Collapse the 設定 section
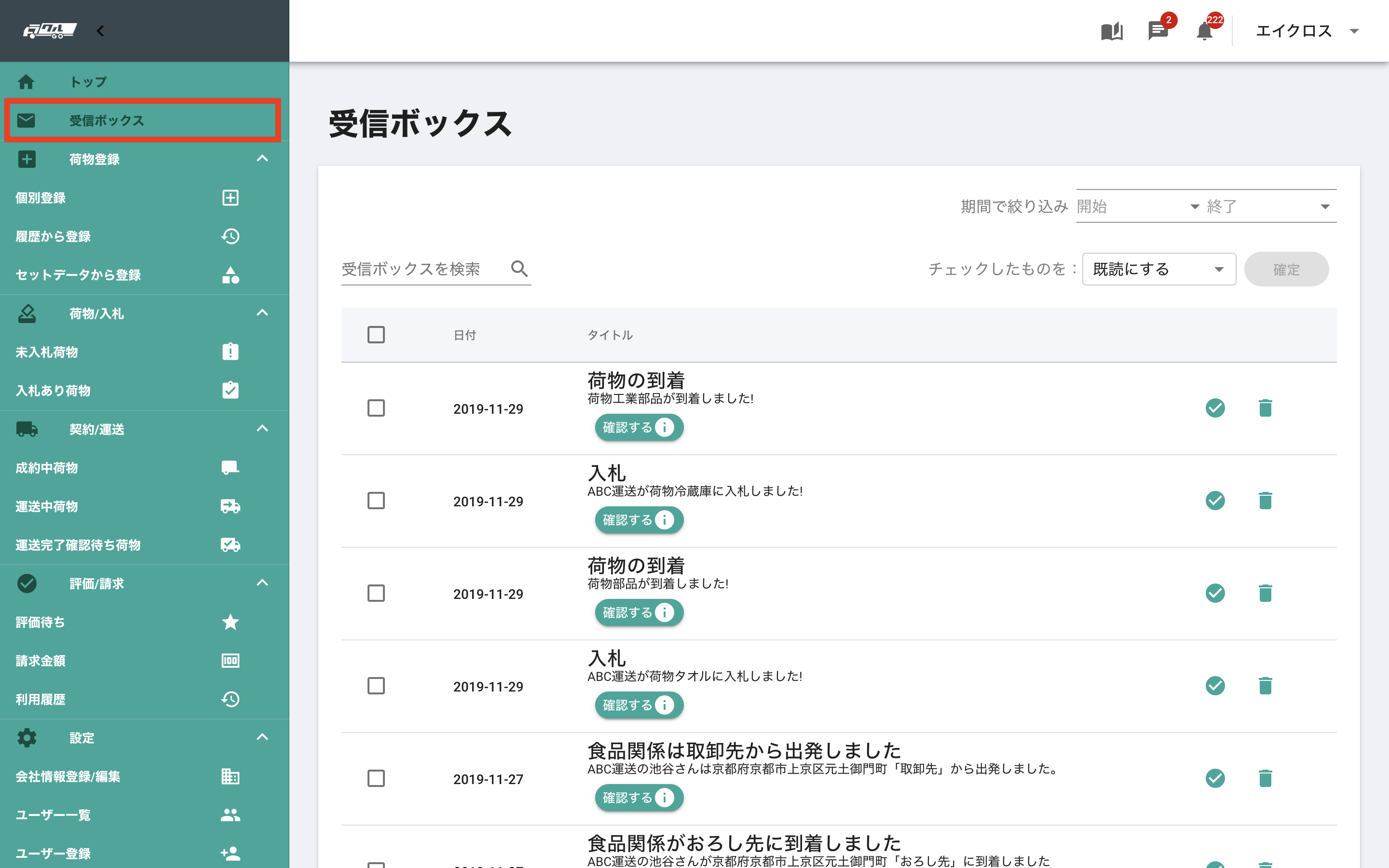1389x868 pixels. point(262,737)
